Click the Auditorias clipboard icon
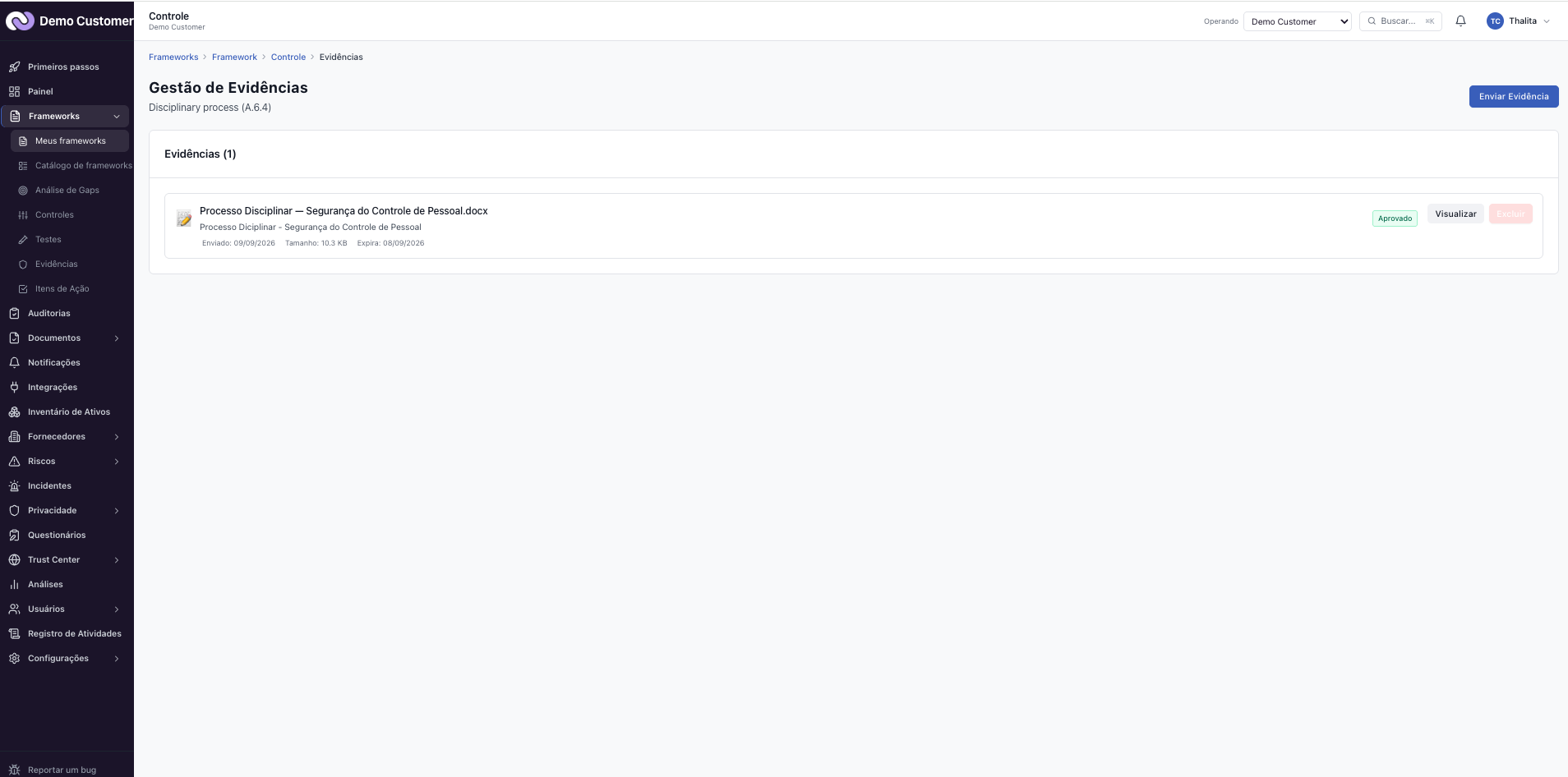Viewport: 1568px width, 777px height. (x=14, y=313)
